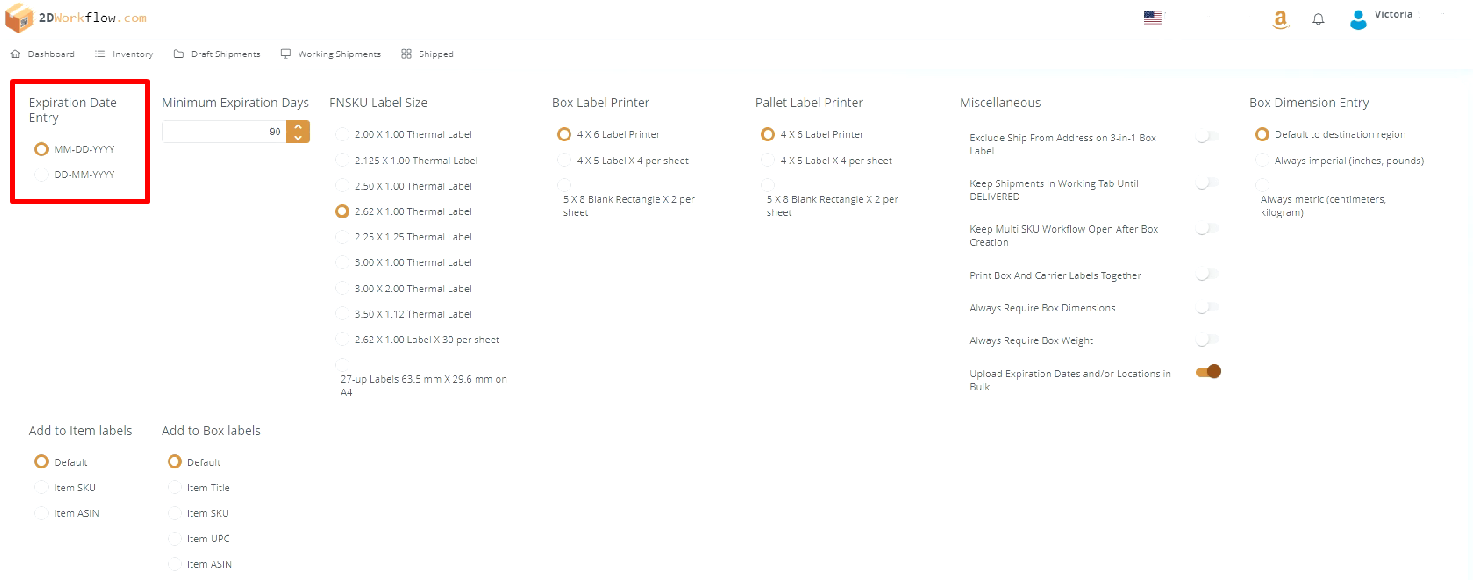Click the user avatar icon beside Victoria
This screenshot has height=580, width=1473.
[1358, 18]
